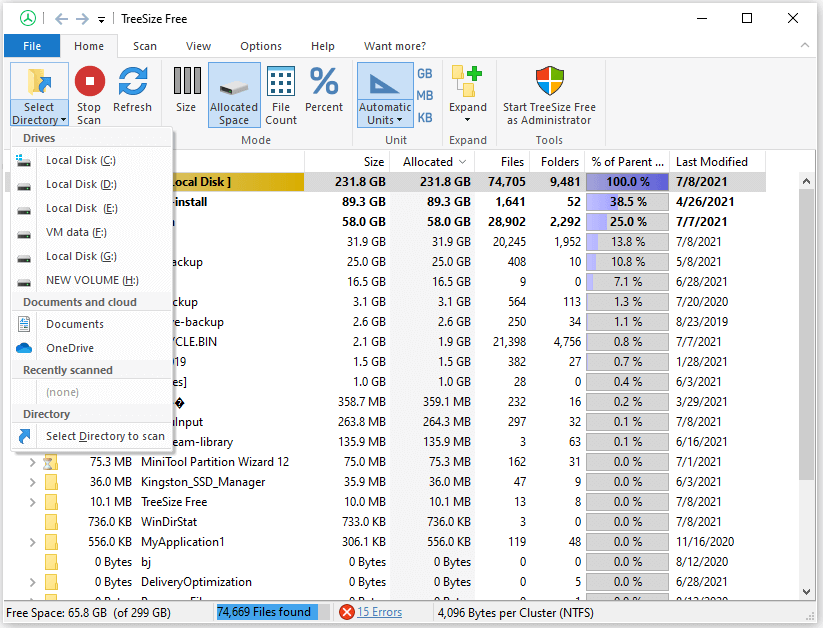Click the Select Directory folder icon
Screen dimensions: 823x628
pyautogui.click(x=39, y=83)
